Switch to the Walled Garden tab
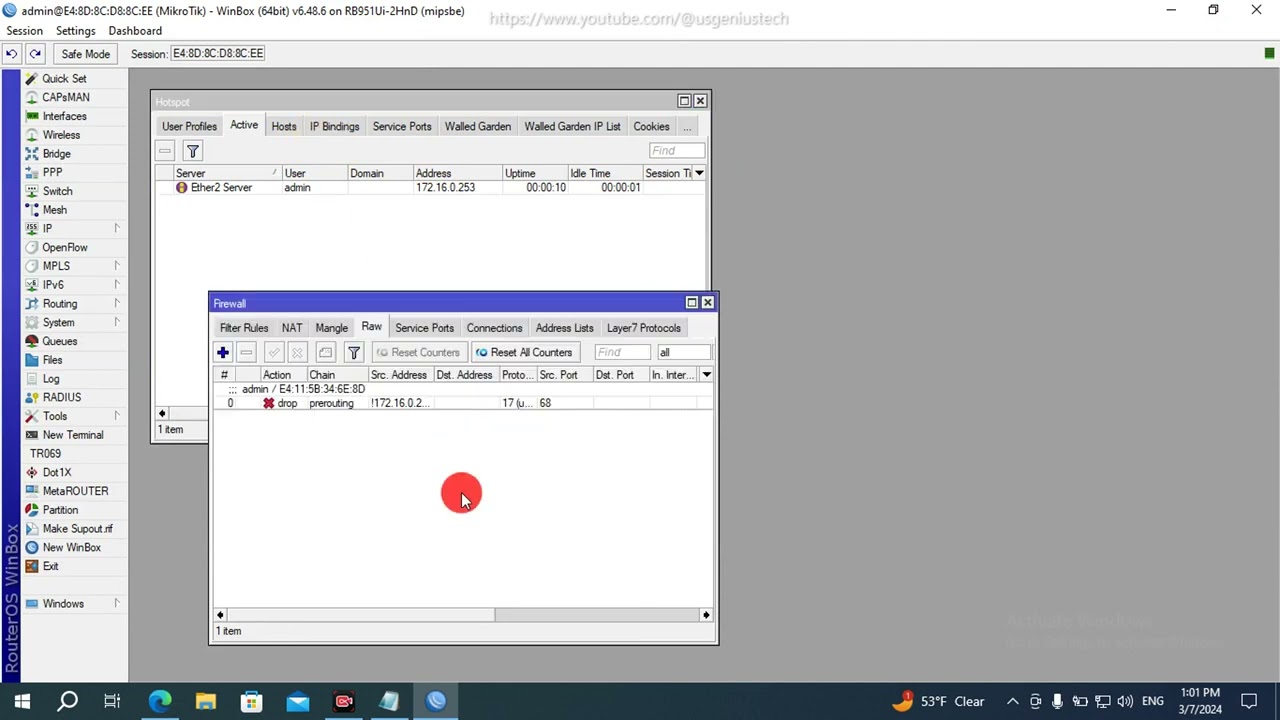Screen dimensions: 1280x720 coord(477,127)
